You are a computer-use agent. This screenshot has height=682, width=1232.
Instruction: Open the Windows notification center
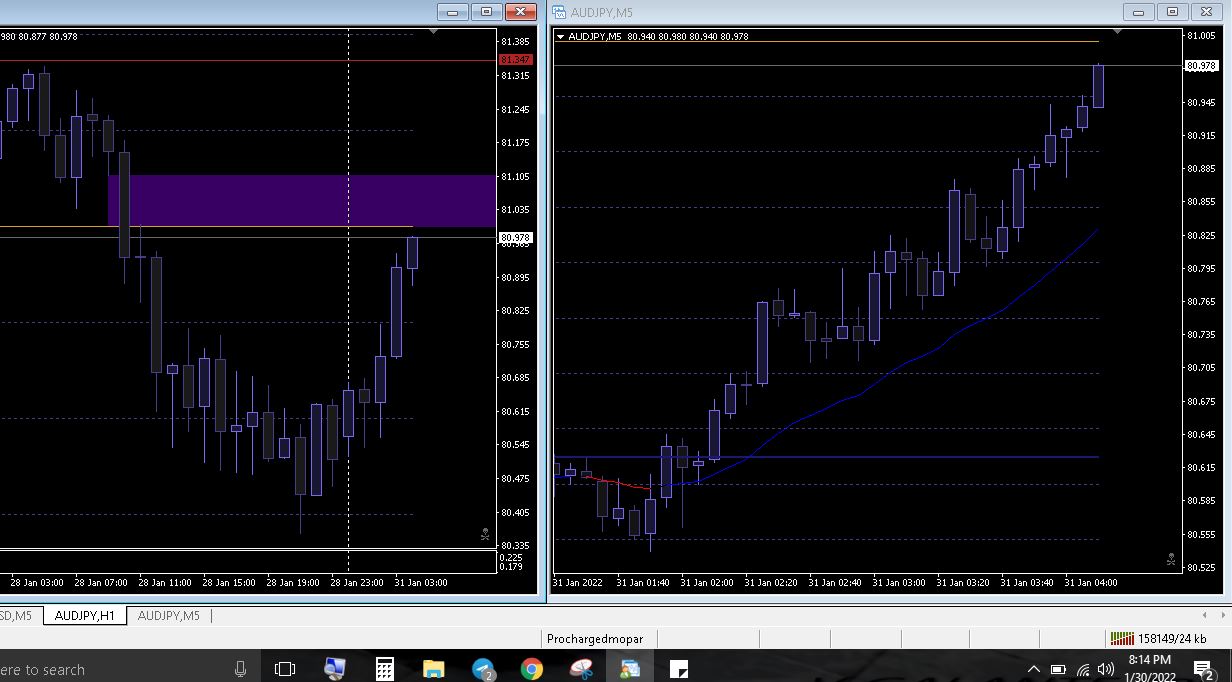[x=1204, y=669]
